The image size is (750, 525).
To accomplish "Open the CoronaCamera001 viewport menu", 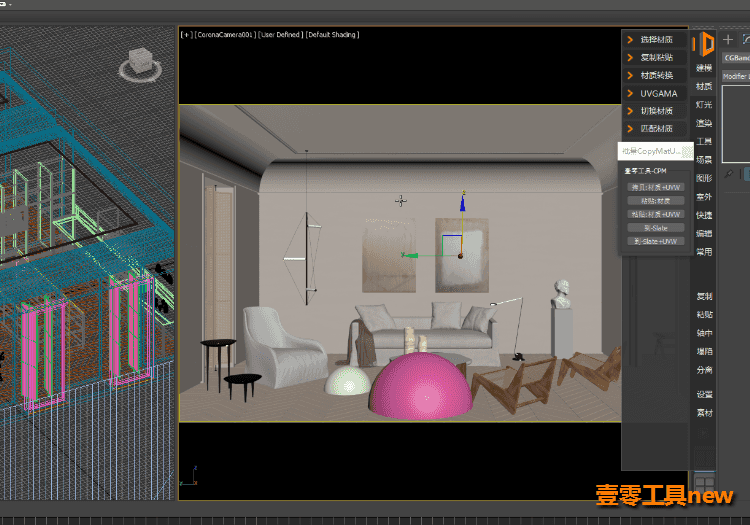I will click(225, 34).
